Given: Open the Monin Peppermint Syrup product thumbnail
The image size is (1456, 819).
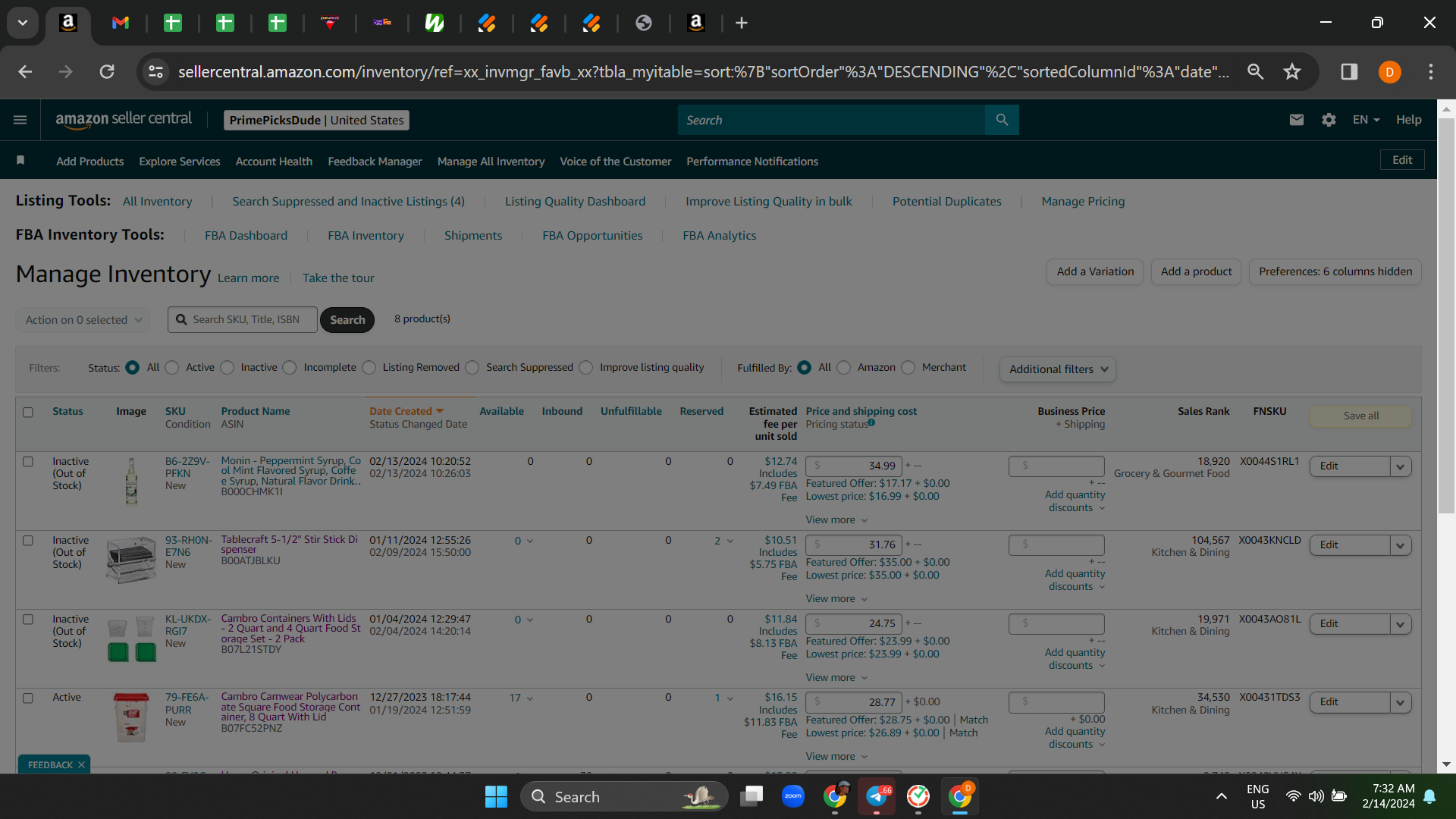Looking at the screenshot, I should coord(131,482).
